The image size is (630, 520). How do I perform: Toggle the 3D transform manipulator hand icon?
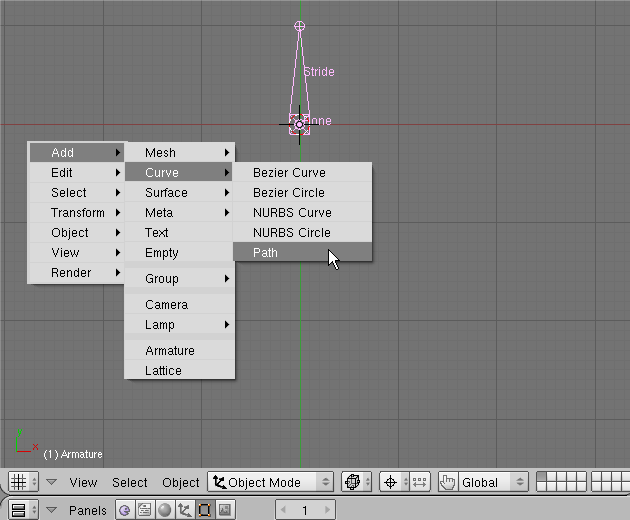pos(448,482)
